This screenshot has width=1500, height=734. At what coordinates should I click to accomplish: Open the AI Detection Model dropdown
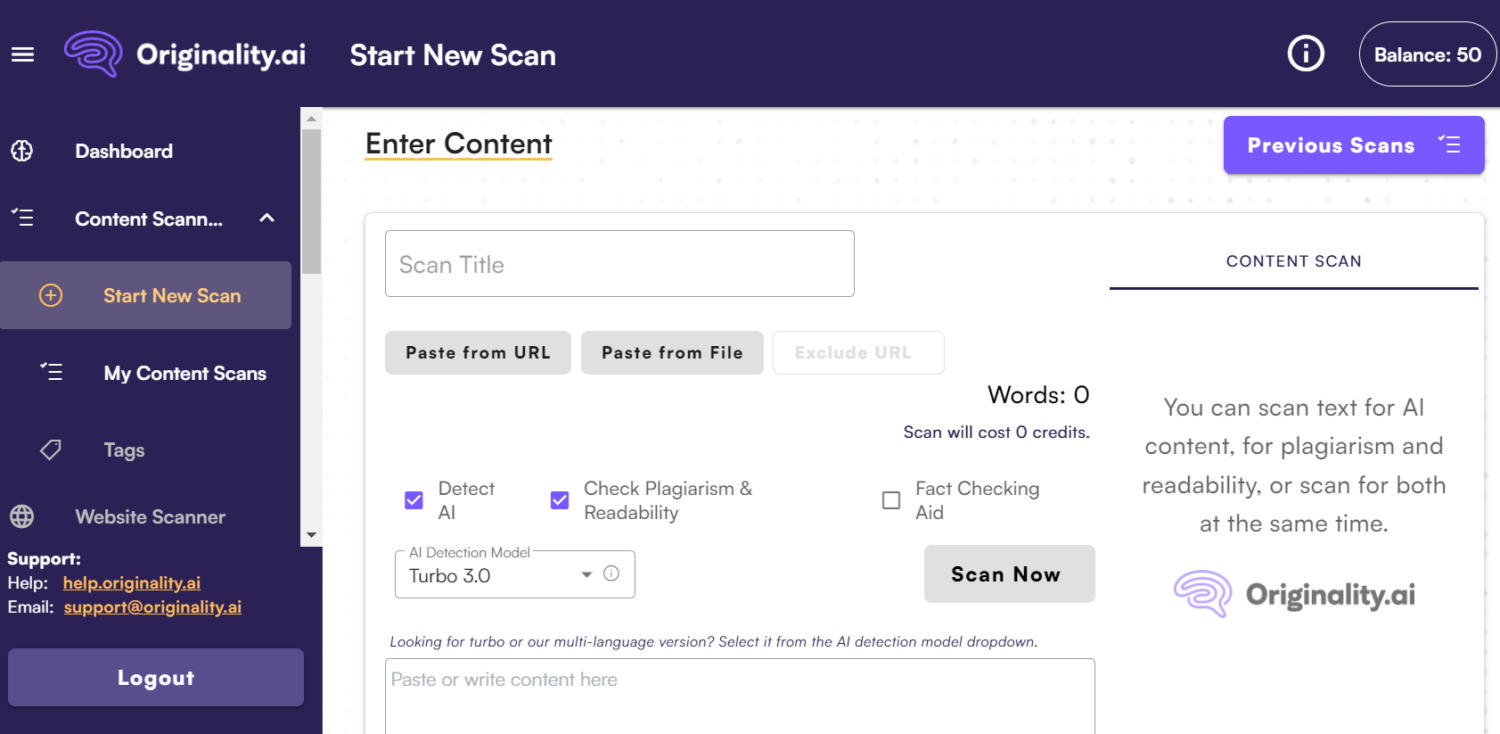coord(587,575)
